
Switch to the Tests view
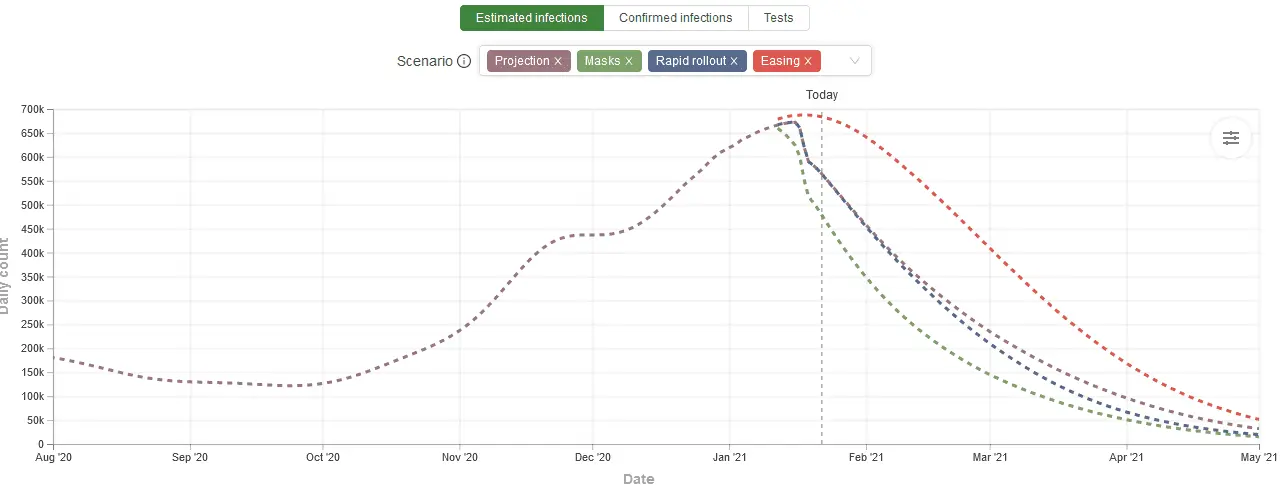[x=779, y=18]
